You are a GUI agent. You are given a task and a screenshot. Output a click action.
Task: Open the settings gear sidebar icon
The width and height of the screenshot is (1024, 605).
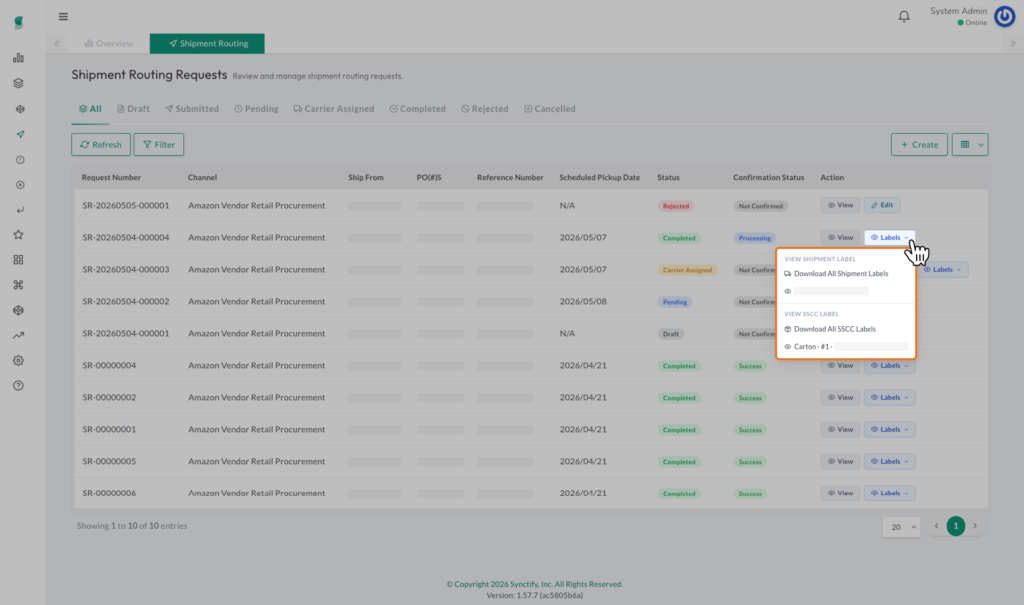click(18, 361)
